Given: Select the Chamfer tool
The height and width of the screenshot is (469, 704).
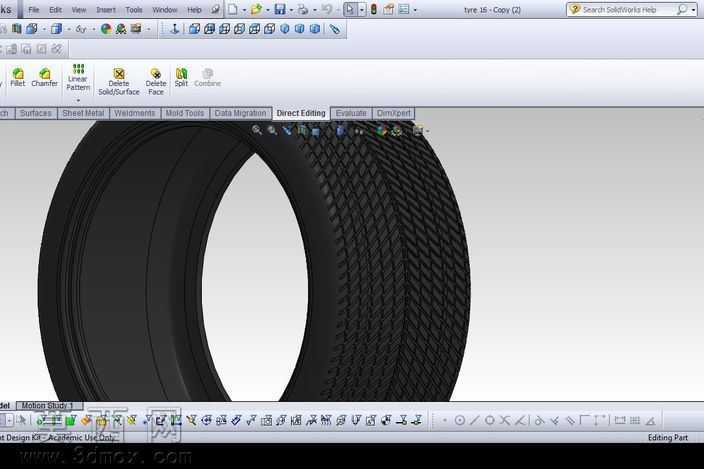Looking at the screenshot, I should click(x=44, y=77).
